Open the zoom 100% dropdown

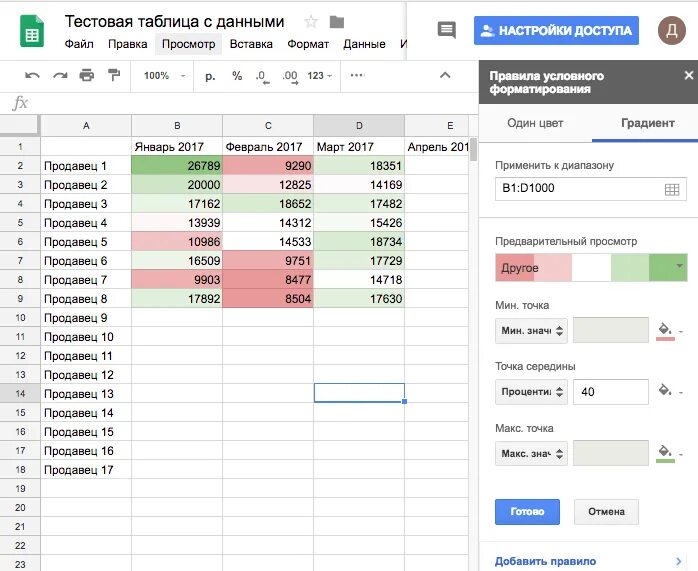point(164,75)
